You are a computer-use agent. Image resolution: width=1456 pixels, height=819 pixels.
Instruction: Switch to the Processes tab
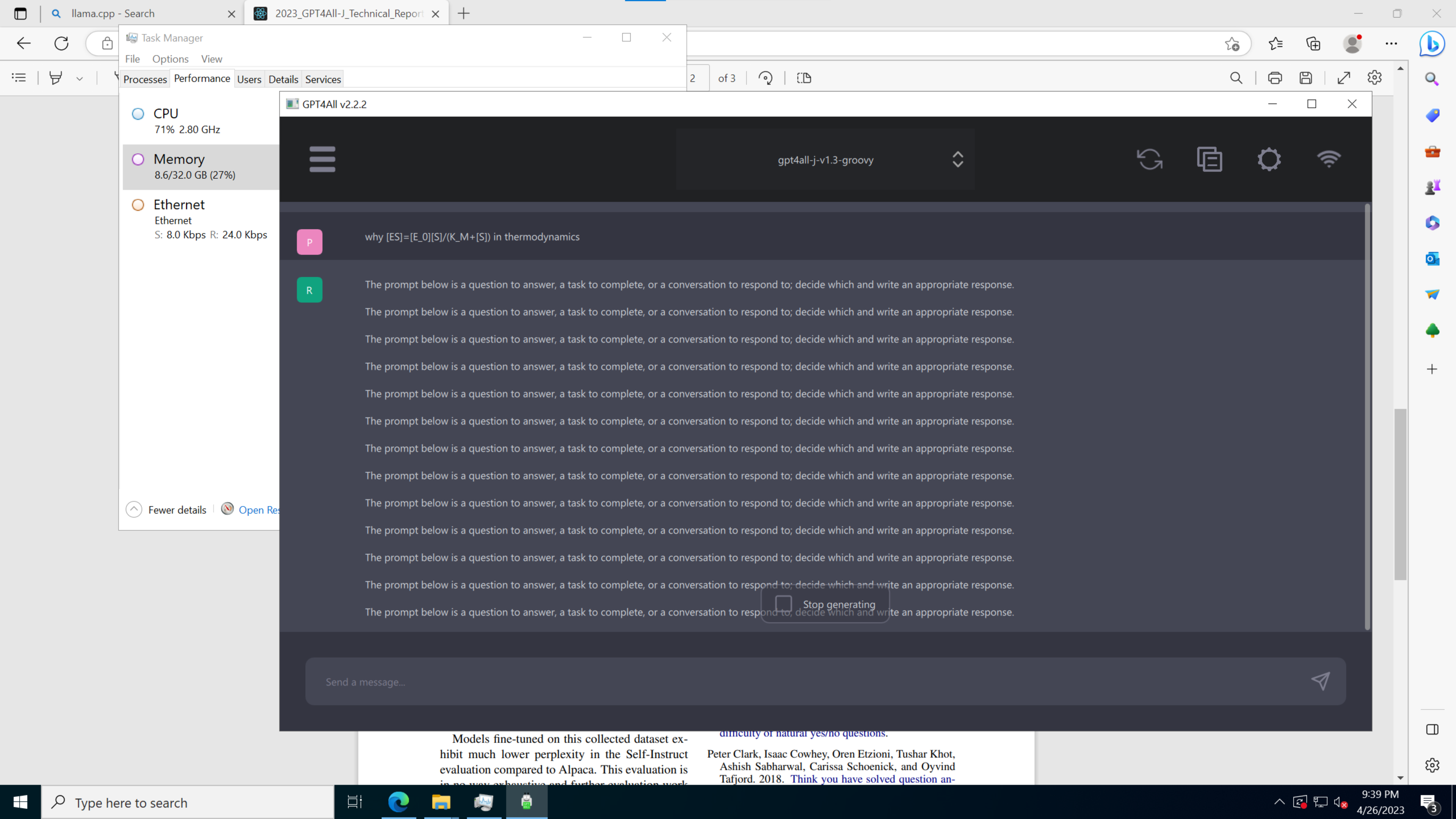pyautogui.click(x=145, y=79)
